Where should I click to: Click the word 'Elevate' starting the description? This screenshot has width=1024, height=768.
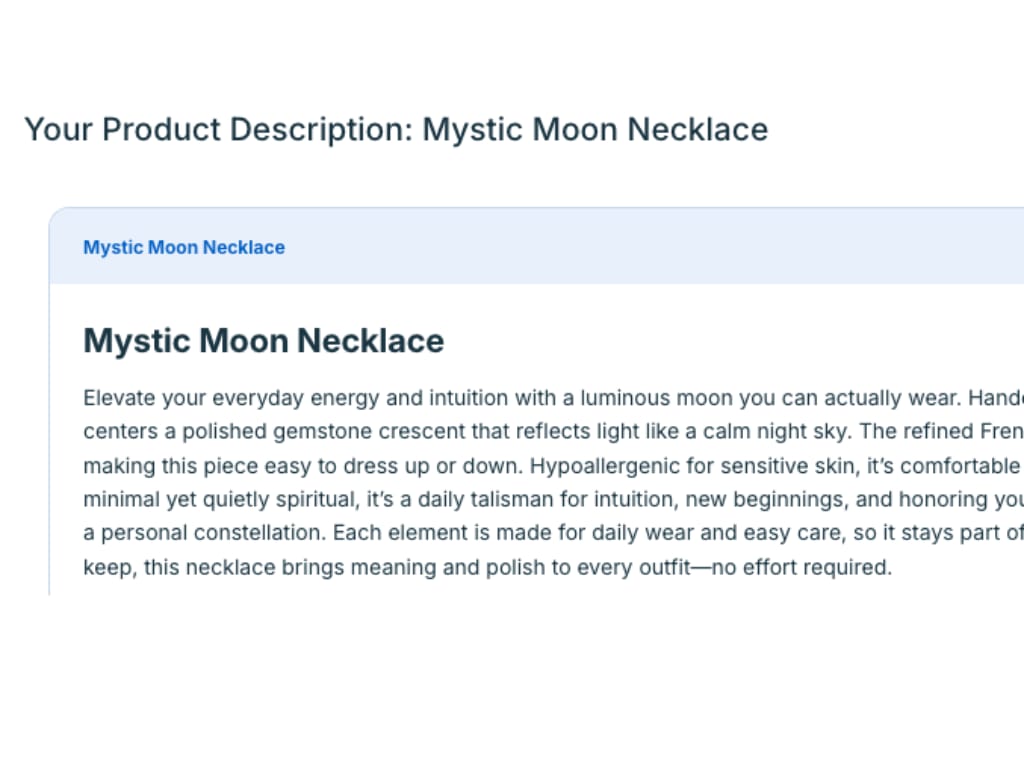[115, 398]
